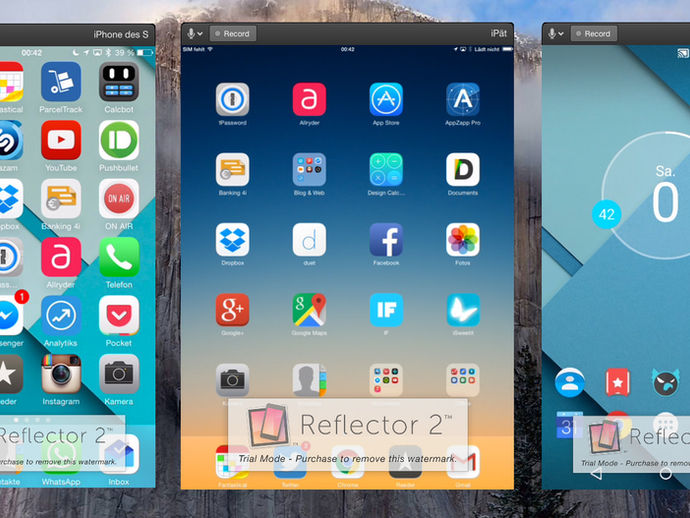Open WhatsApp in iPhone dock
The image size is (690, 518).
(61, 454)
